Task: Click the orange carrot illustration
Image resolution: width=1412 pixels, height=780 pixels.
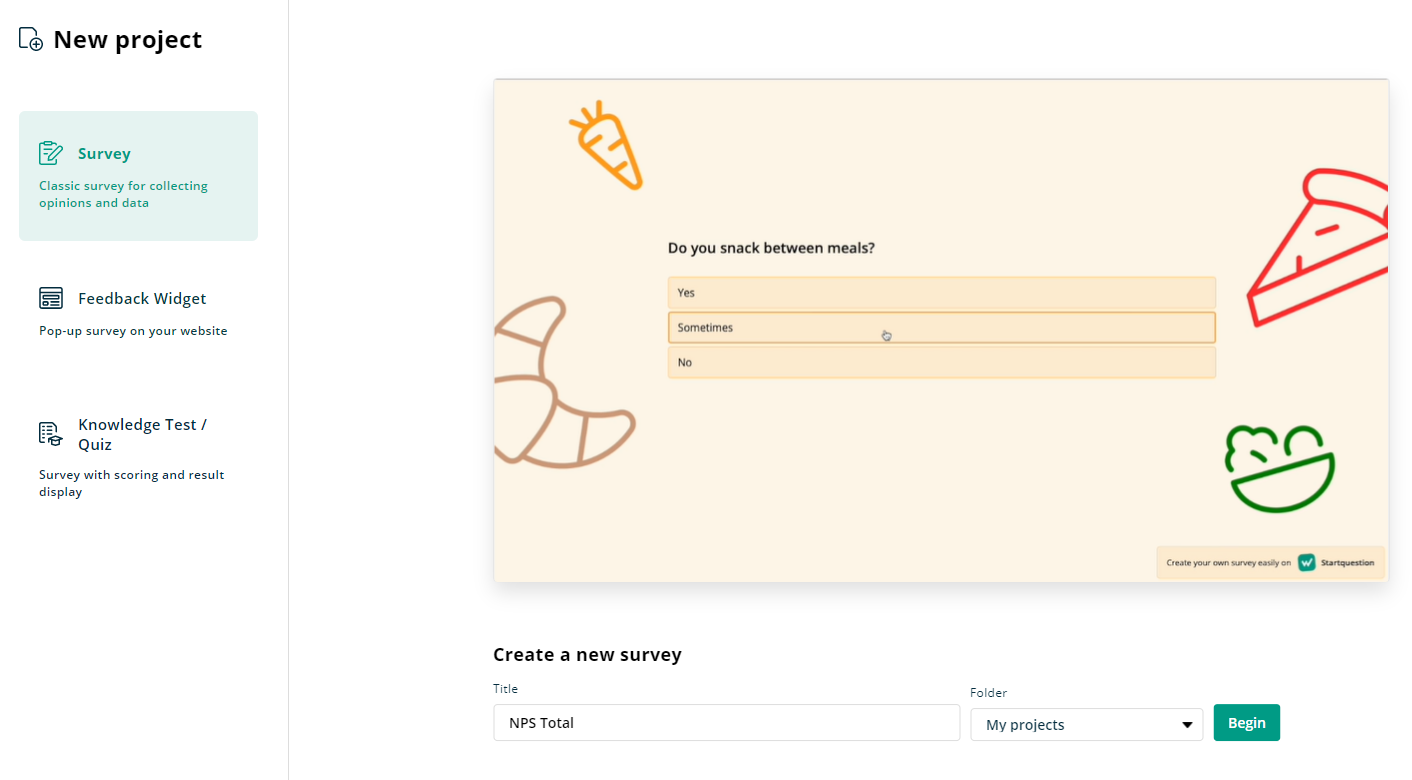Action: (606, 147)
